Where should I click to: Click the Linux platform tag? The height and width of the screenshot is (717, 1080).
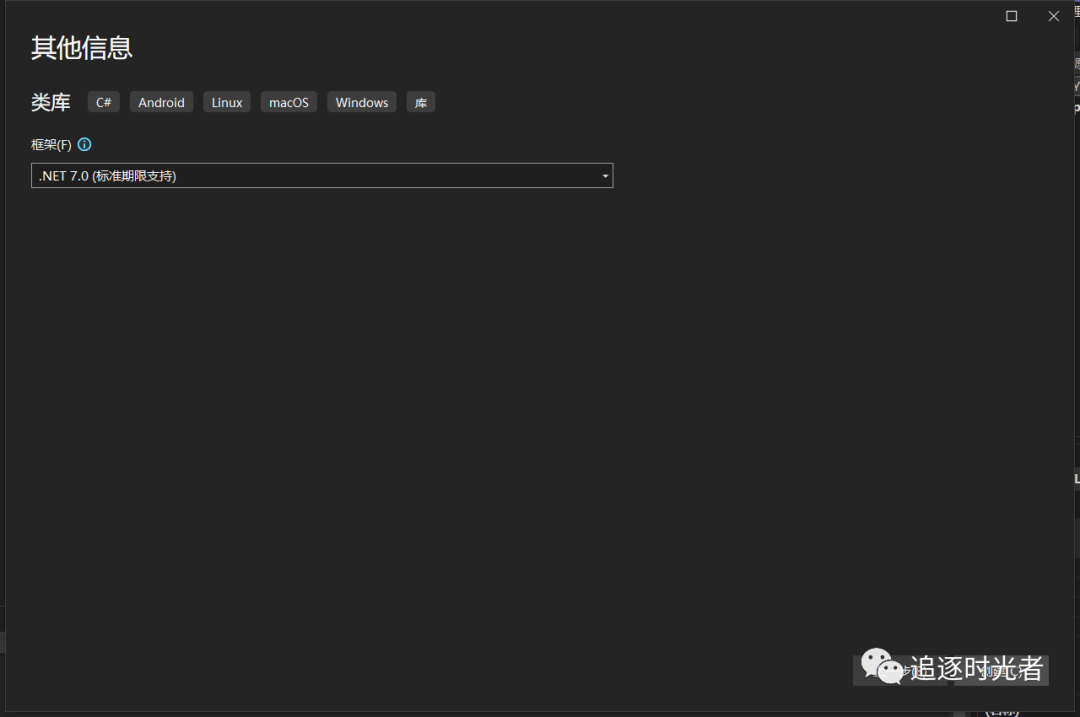pos(227,102)
